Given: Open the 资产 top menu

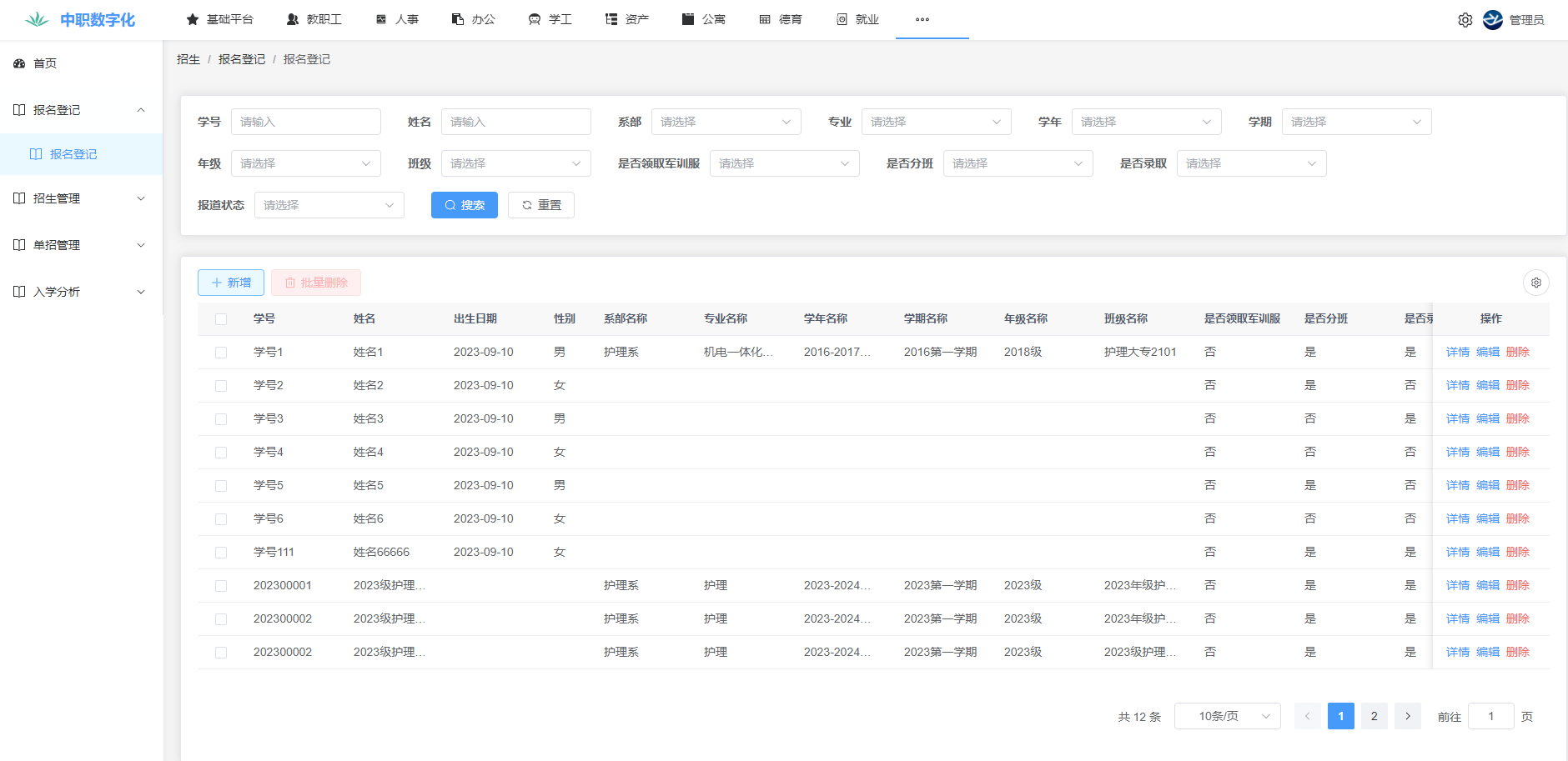Looking at the screenshot, I should [627, 19].
